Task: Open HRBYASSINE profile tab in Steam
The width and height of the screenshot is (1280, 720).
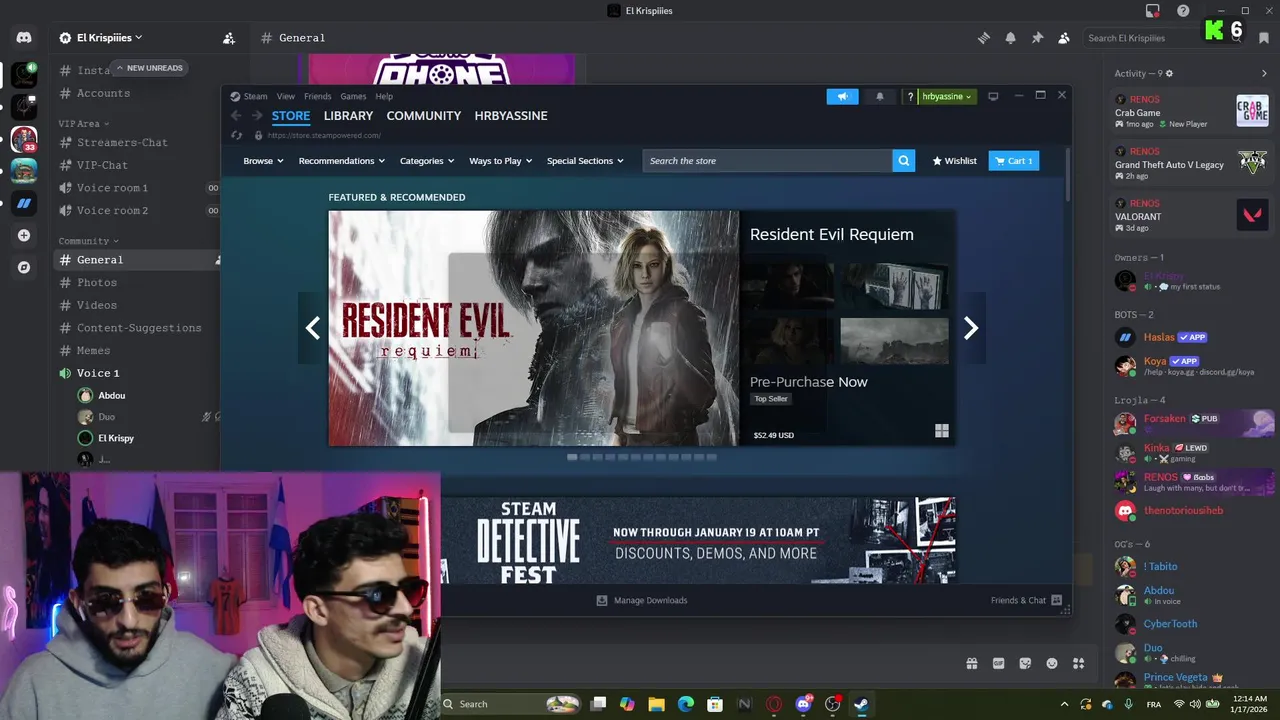Action: [511, 116]
